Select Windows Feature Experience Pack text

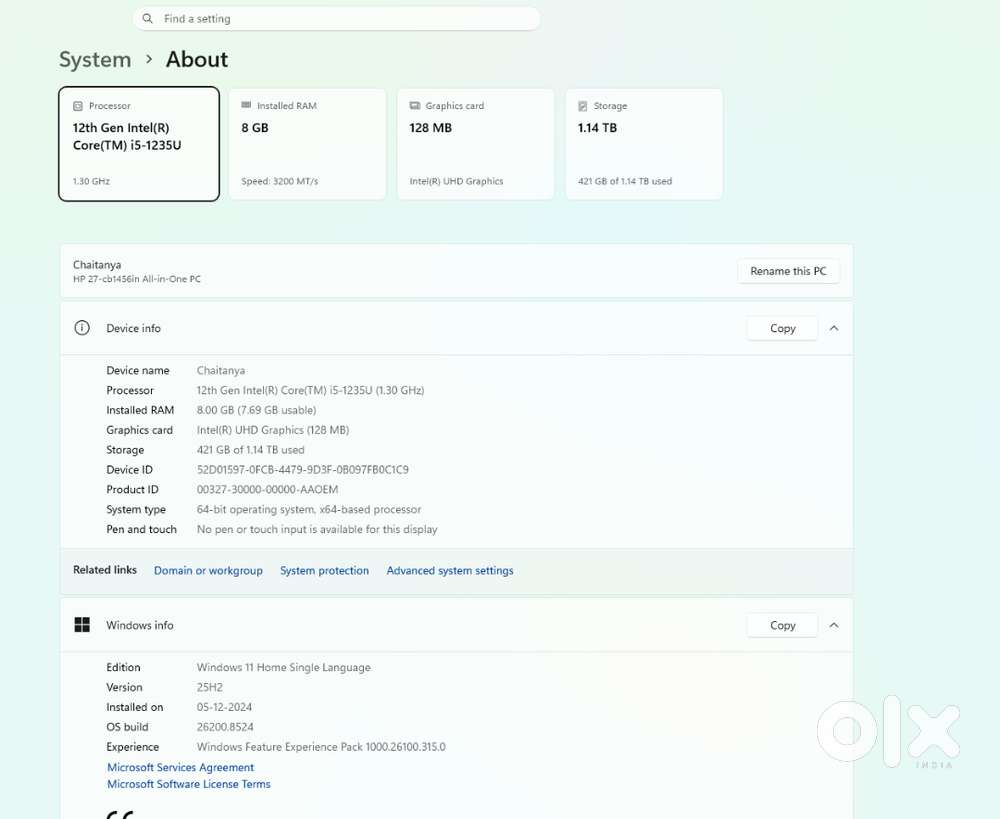[321, 747]
